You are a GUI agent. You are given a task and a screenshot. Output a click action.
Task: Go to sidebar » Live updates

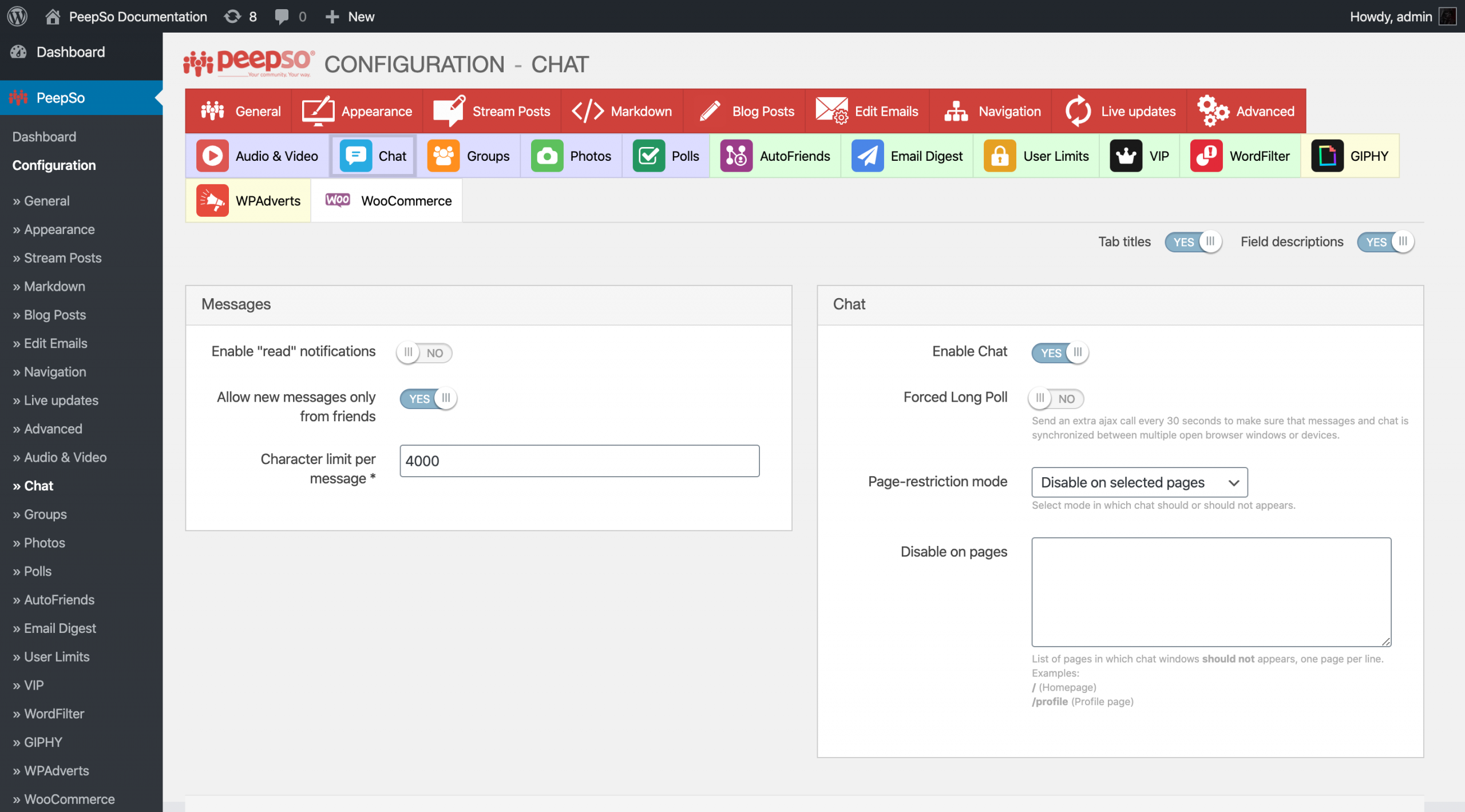pos(56,401)
